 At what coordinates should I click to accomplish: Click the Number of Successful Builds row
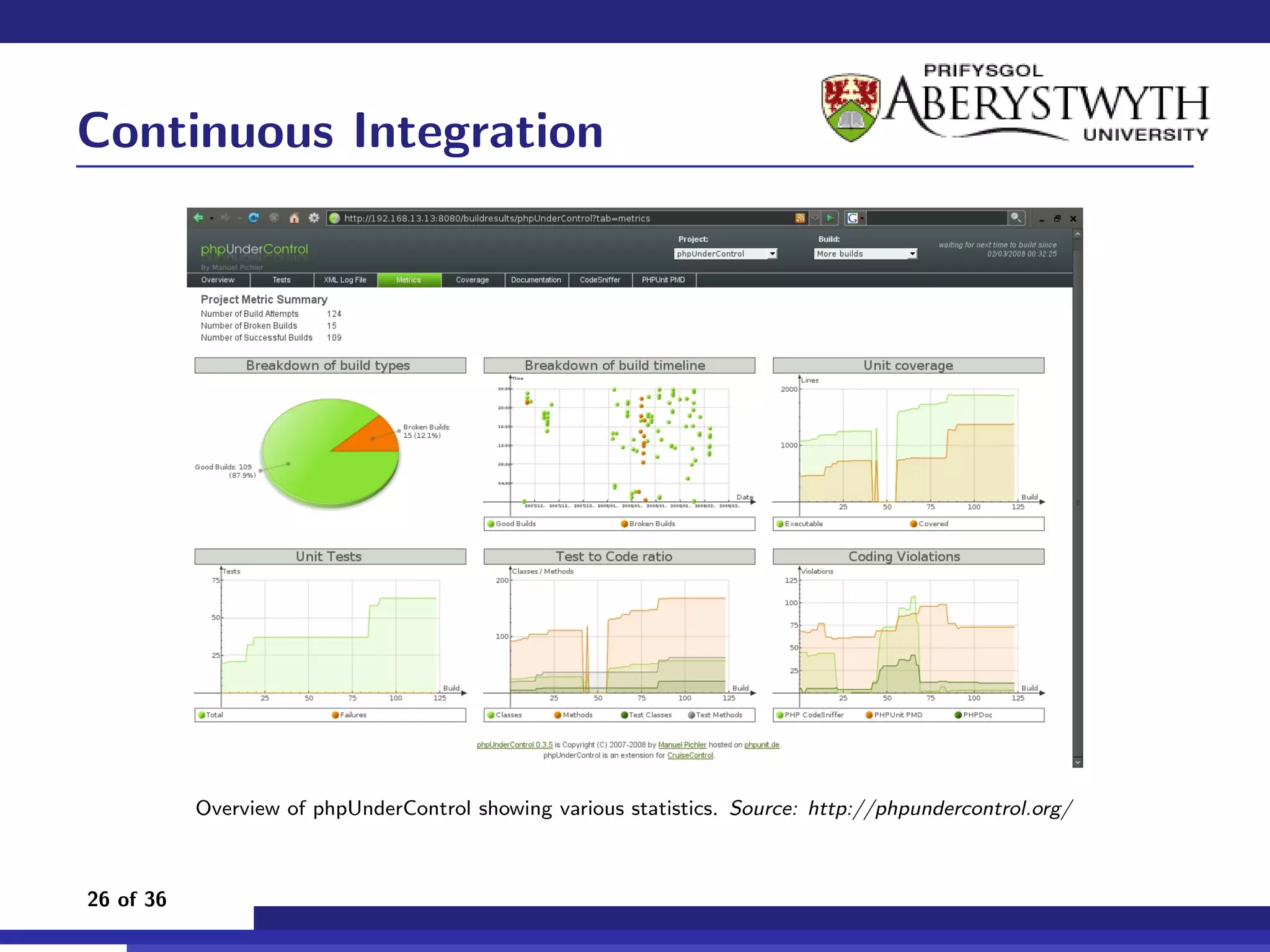point(271,338)
